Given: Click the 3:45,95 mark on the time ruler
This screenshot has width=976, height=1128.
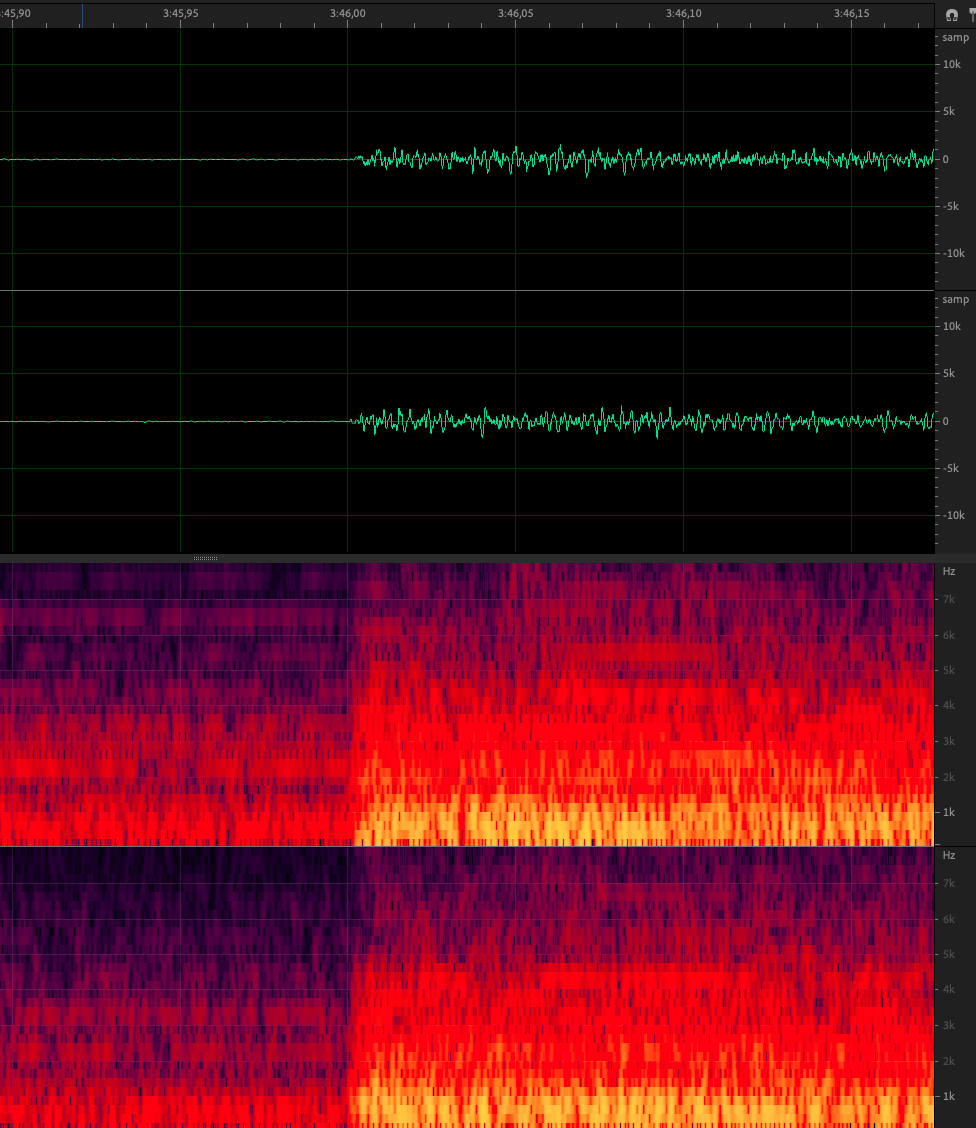Looking at the screenshot, I should pyautogui.click(x=180, y=14).
